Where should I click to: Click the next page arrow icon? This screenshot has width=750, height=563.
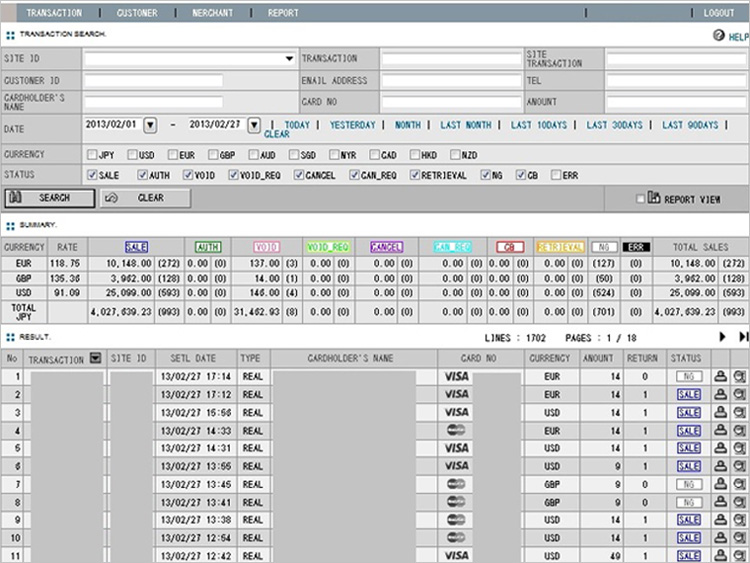tap(722, 338)
